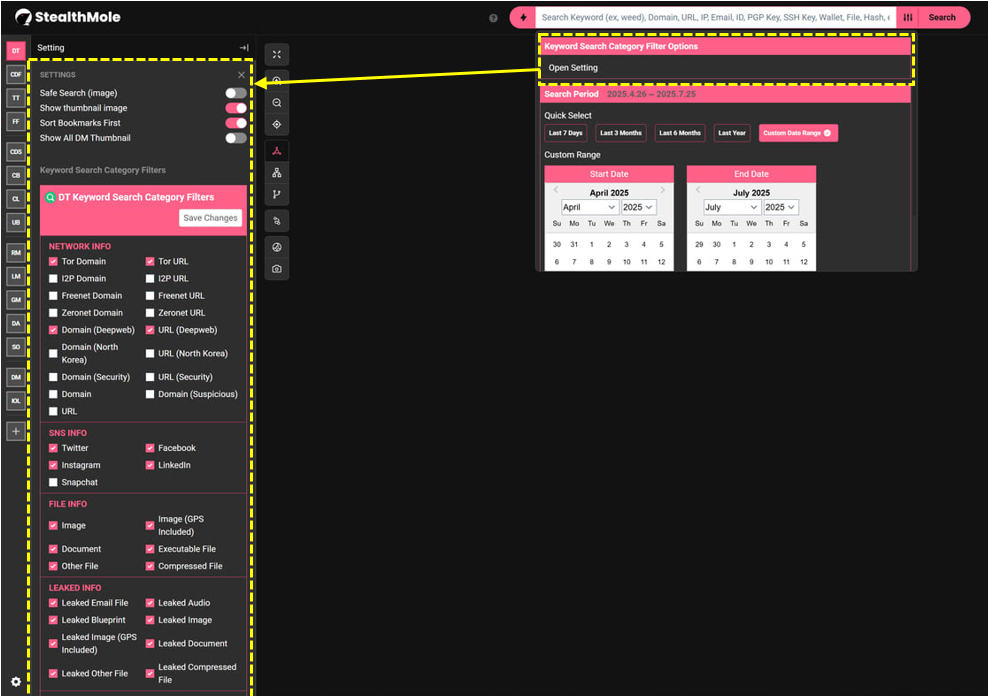Uncheck the Tor Domain checkbox
The image size is (988, 696).
point(53,261)
